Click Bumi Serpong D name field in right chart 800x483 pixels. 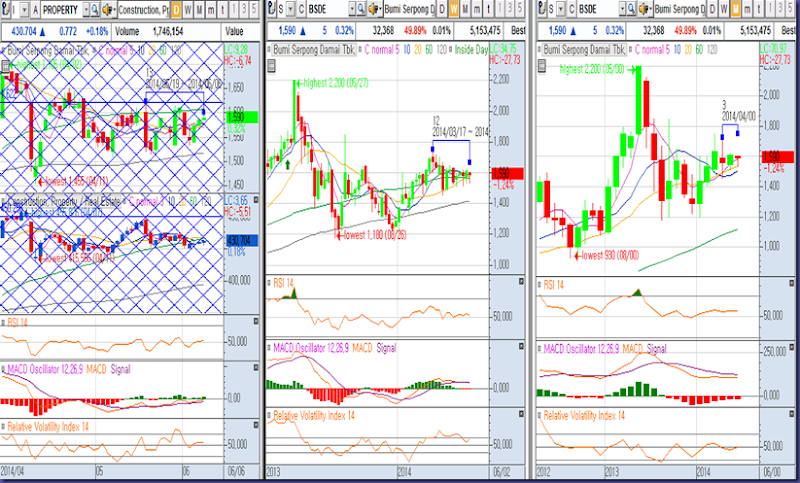pos(680,9)
